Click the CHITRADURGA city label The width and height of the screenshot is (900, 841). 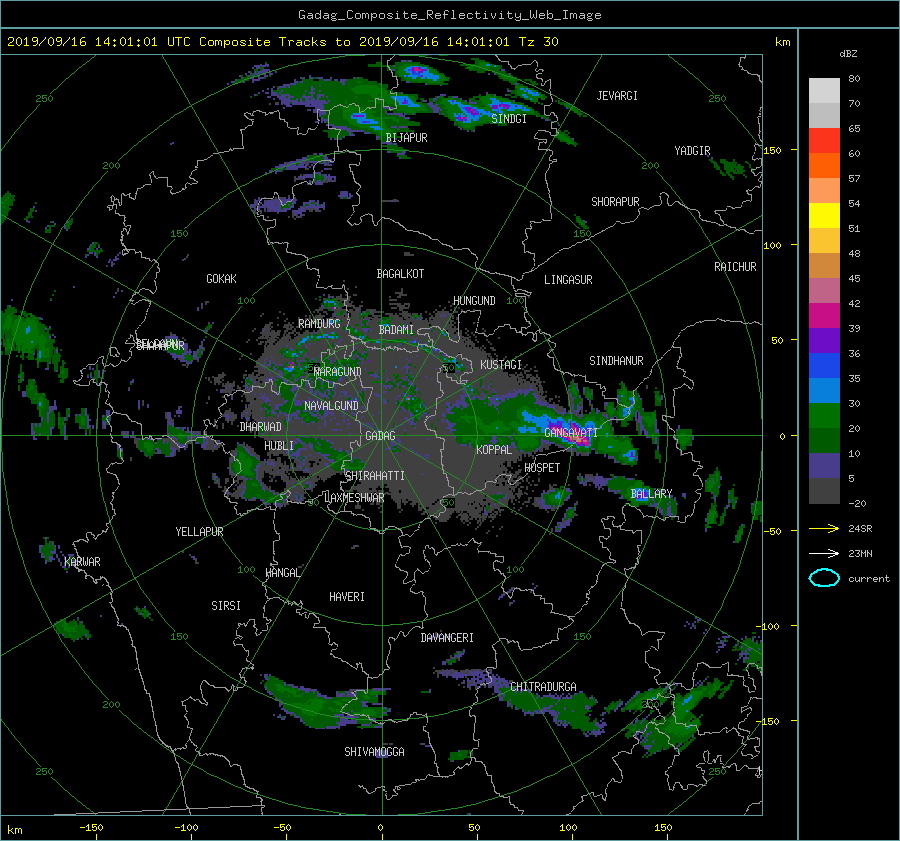point(543,687)
